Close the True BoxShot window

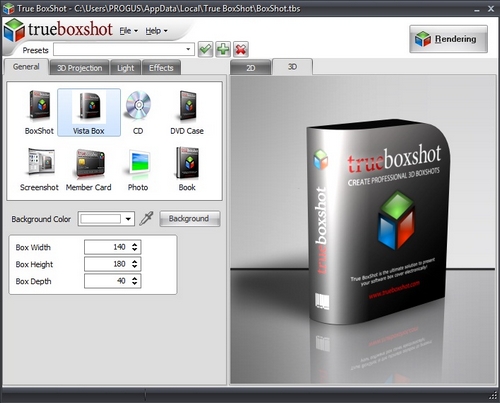coord(491,9)
